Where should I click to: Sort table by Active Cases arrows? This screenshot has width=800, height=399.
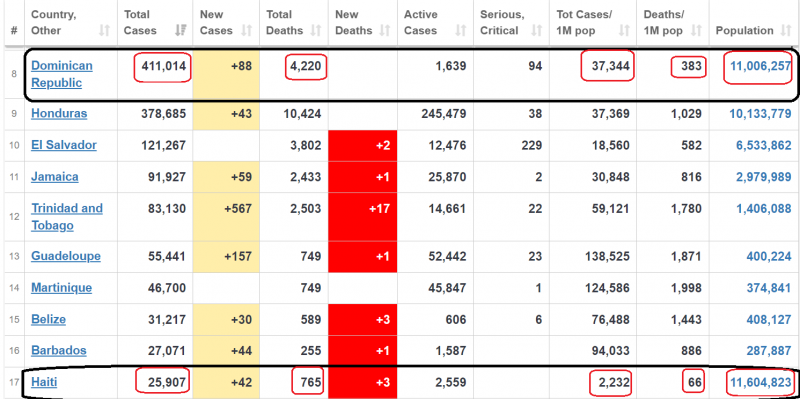(x=461, y=31)
